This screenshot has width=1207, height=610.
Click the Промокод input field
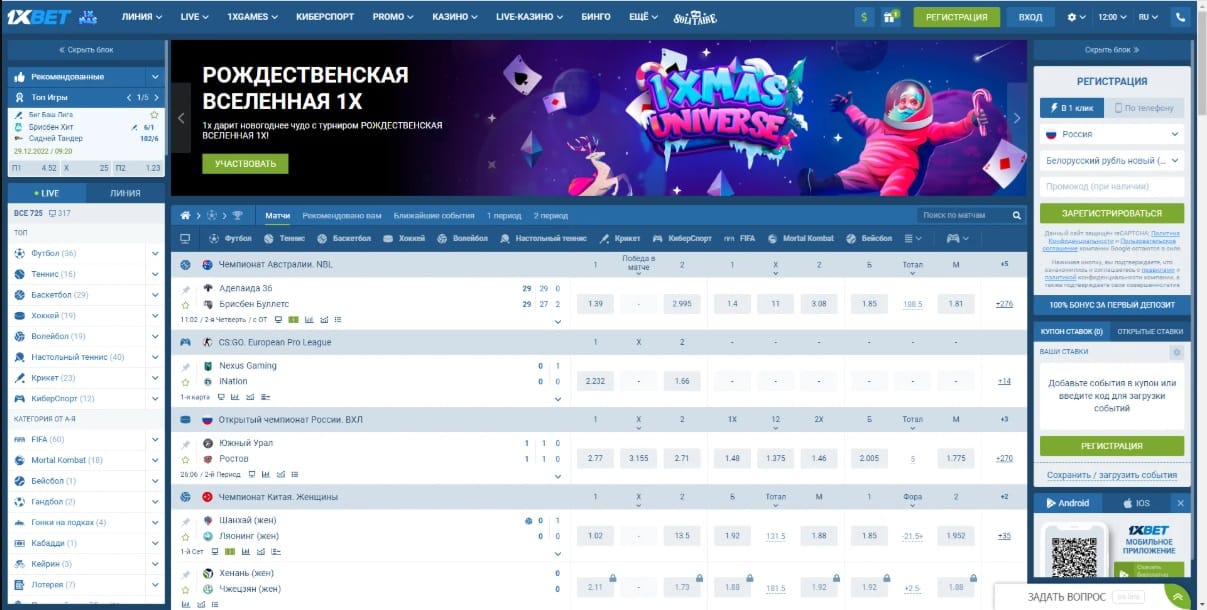pyautogui.click(x=1113, y=186)
